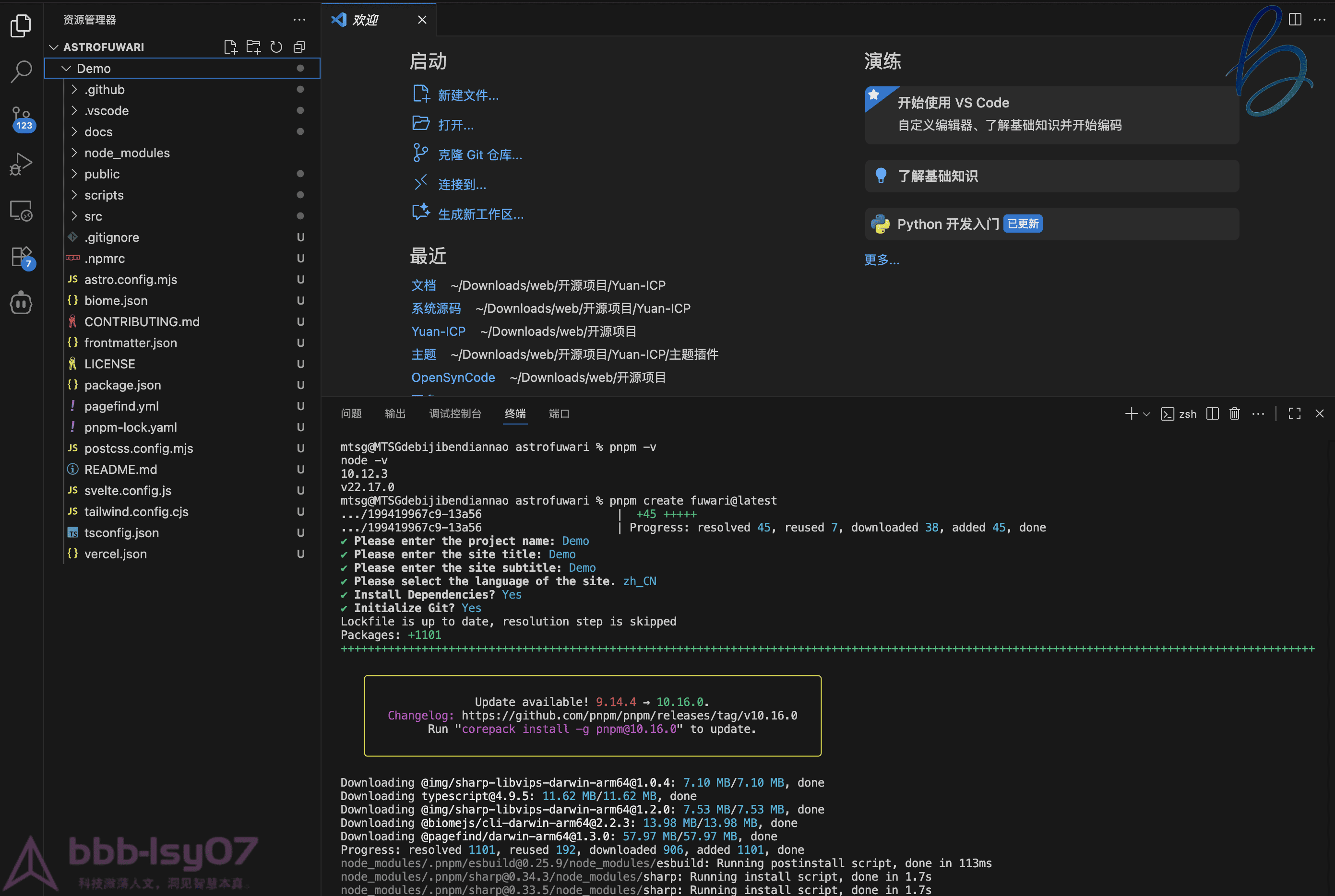
Task: Open recent project Yuan-ICP link
Action: pyautogui.click(x=438, y=331)
